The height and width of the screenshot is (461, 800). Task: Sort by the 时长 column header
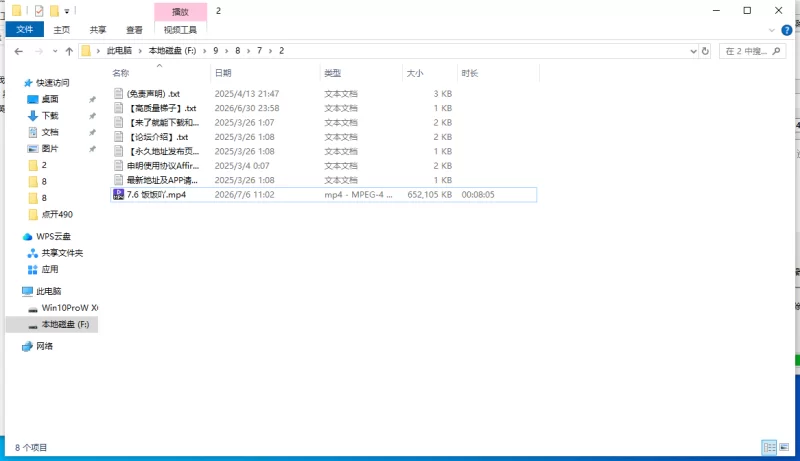point(470,73)
